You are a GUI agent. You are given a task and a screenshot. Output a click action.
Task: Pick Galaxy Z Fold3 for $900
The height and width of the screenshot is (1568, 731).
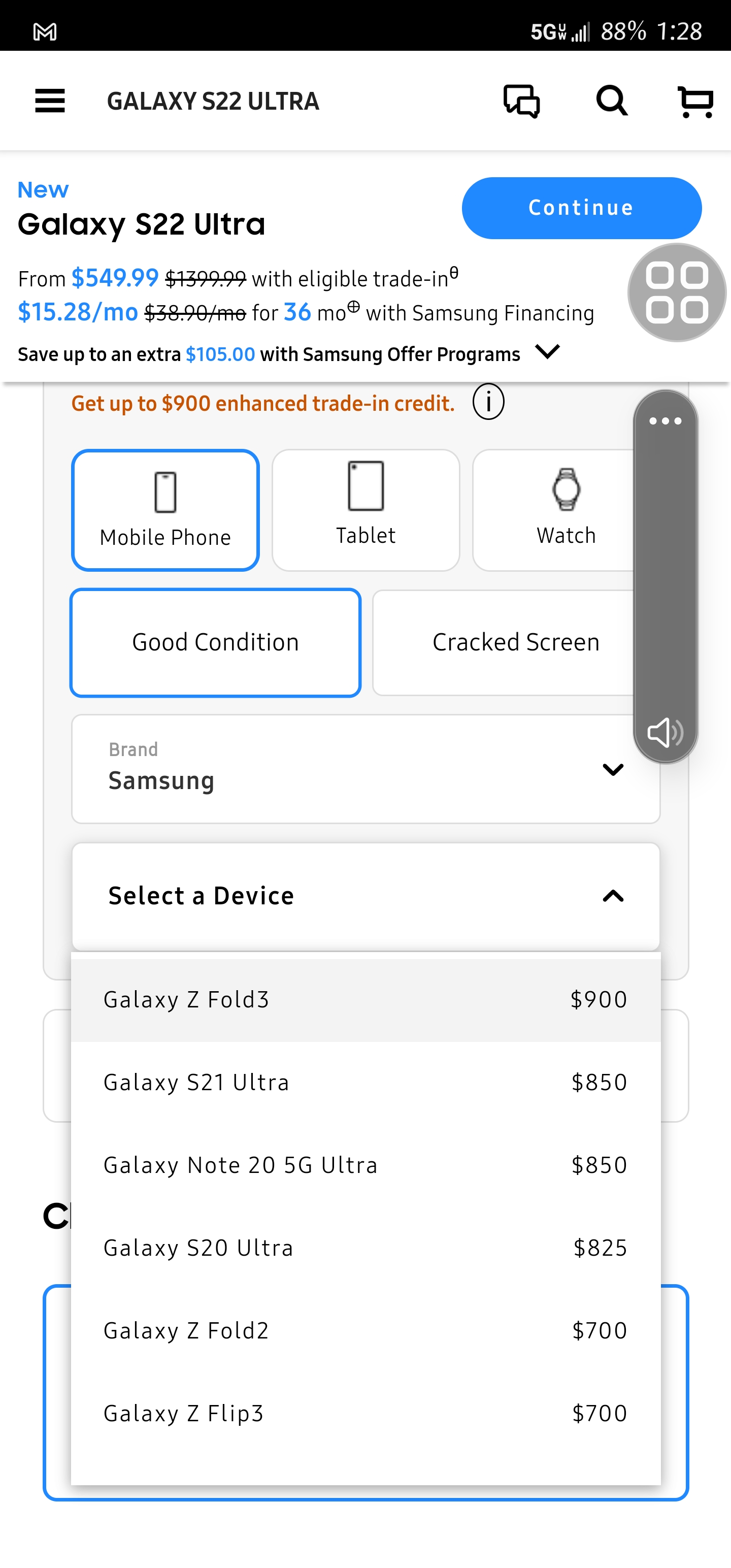click(x=366, y=999)
